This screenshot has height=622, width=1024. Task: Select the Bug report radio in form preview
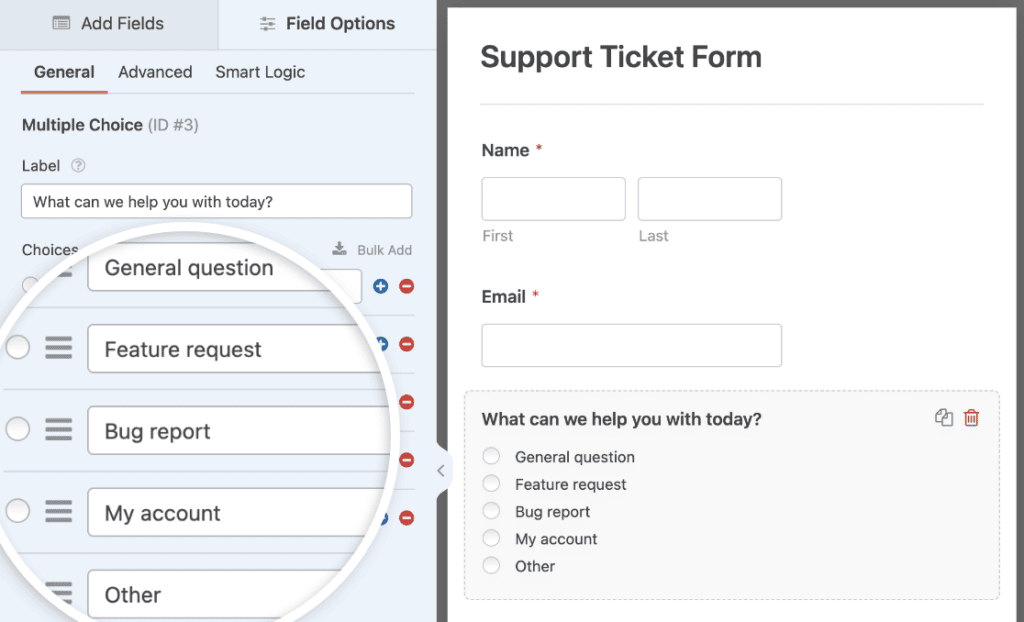[x=491, y=511]
